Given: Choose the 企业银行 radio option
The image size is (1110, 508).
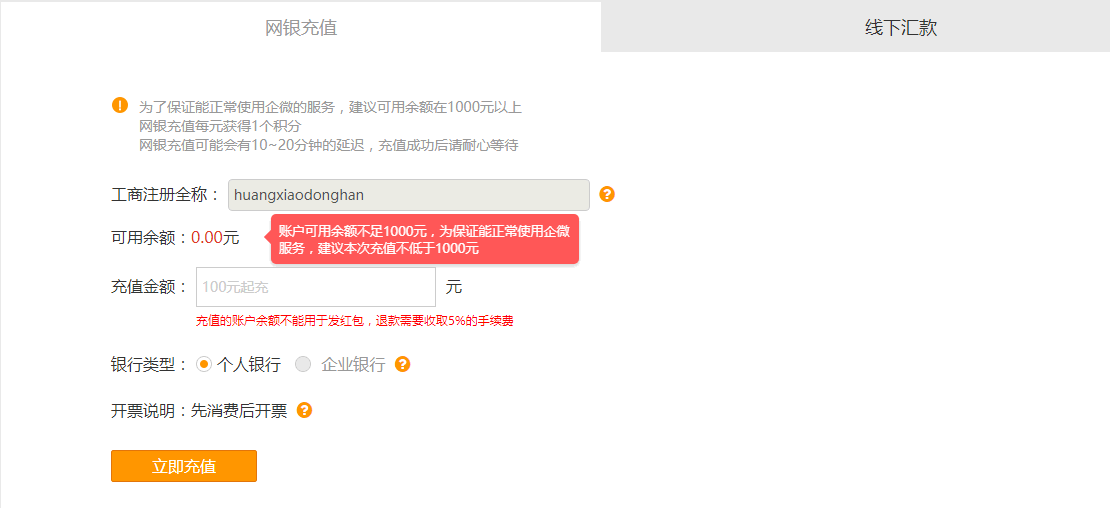Looking at the screenshot, I should click(x=303, y=364).
